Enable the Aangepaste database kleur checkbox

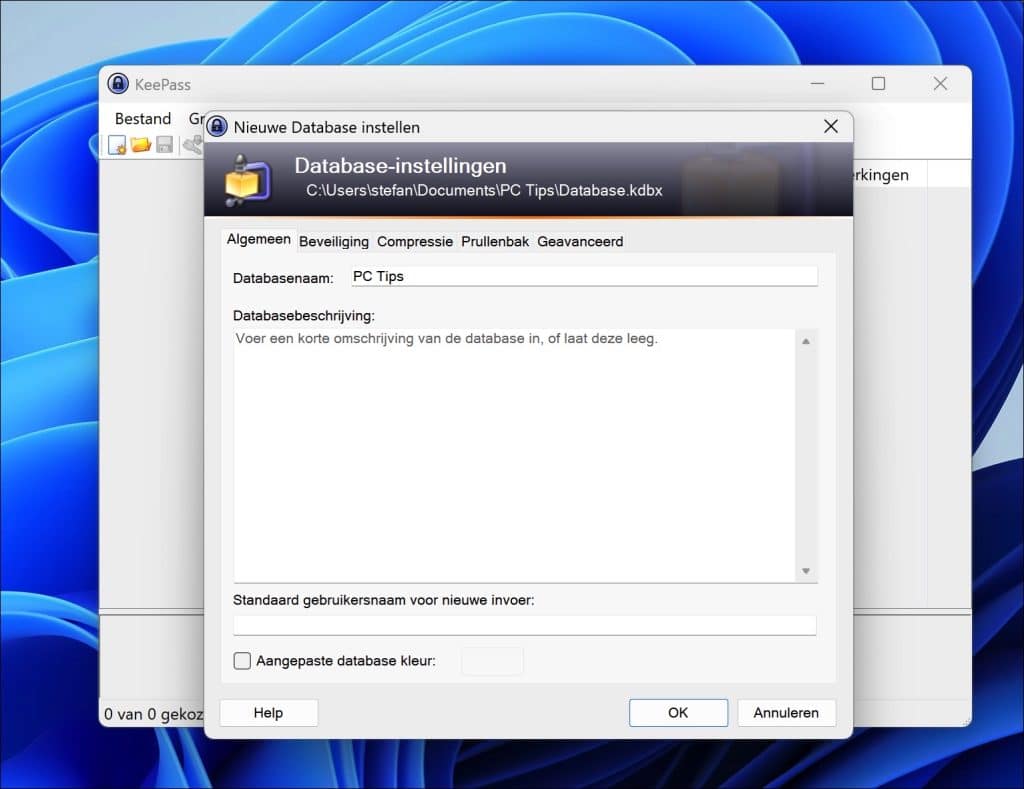(242, 661)
